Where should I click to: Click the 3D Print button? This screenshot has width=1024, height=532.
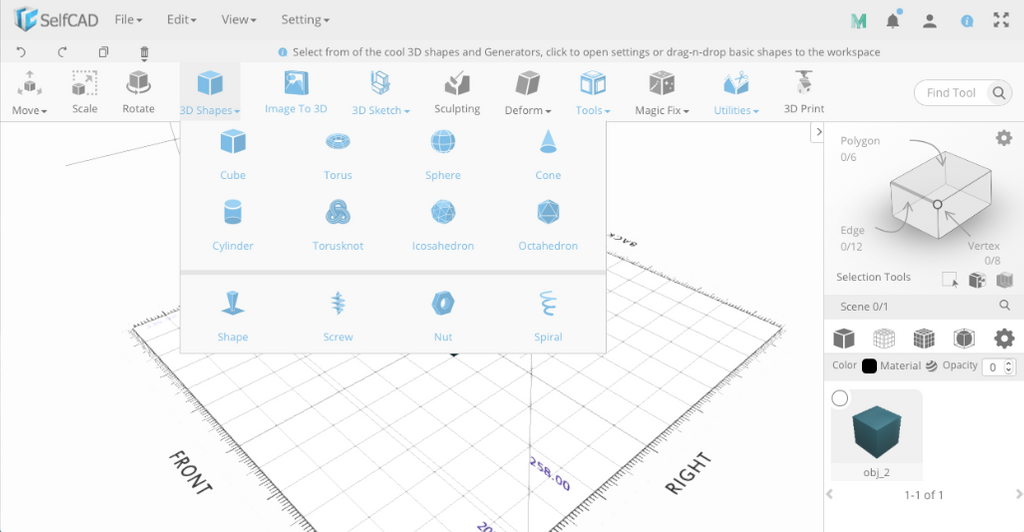pos(804,92)
